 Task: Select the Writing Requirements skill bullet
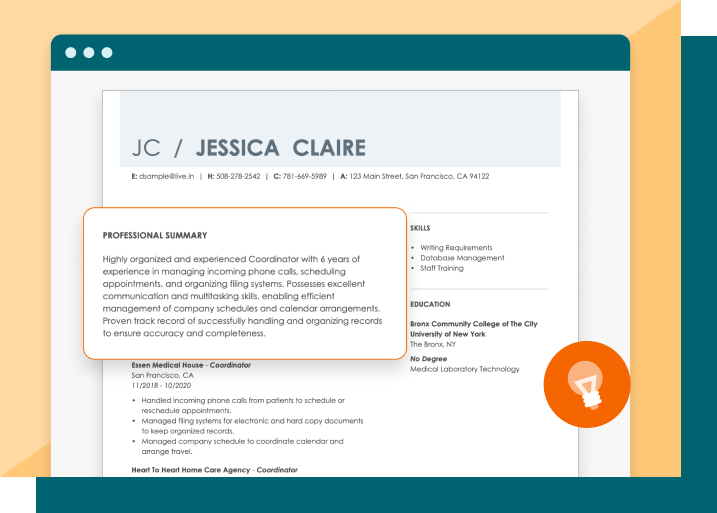[x=456, y=248]
